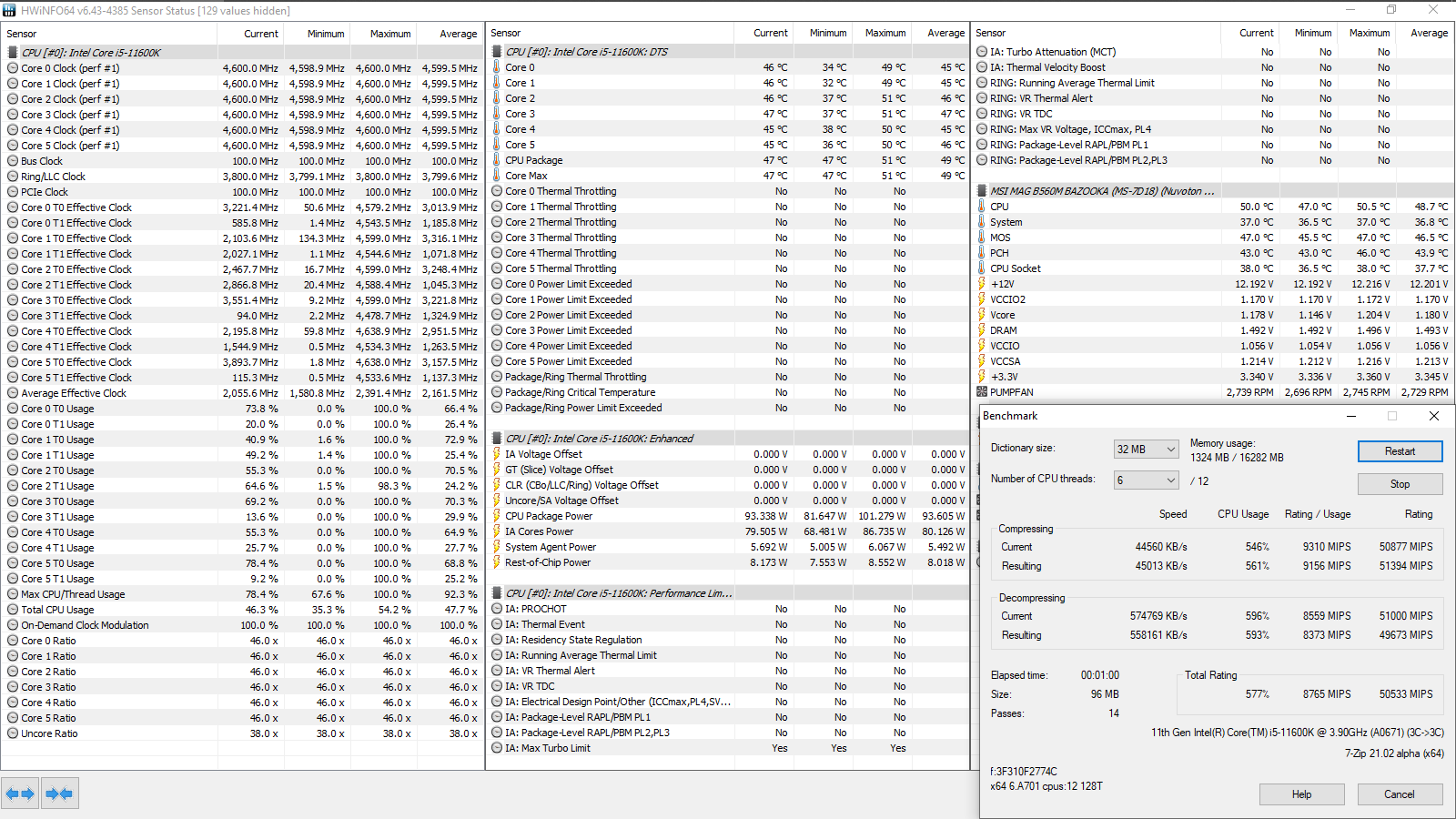The width and height of the screenshot is (1456, 819).
Task: Open Help in the Benchmark dialog
Action: tap(1301, 794)
